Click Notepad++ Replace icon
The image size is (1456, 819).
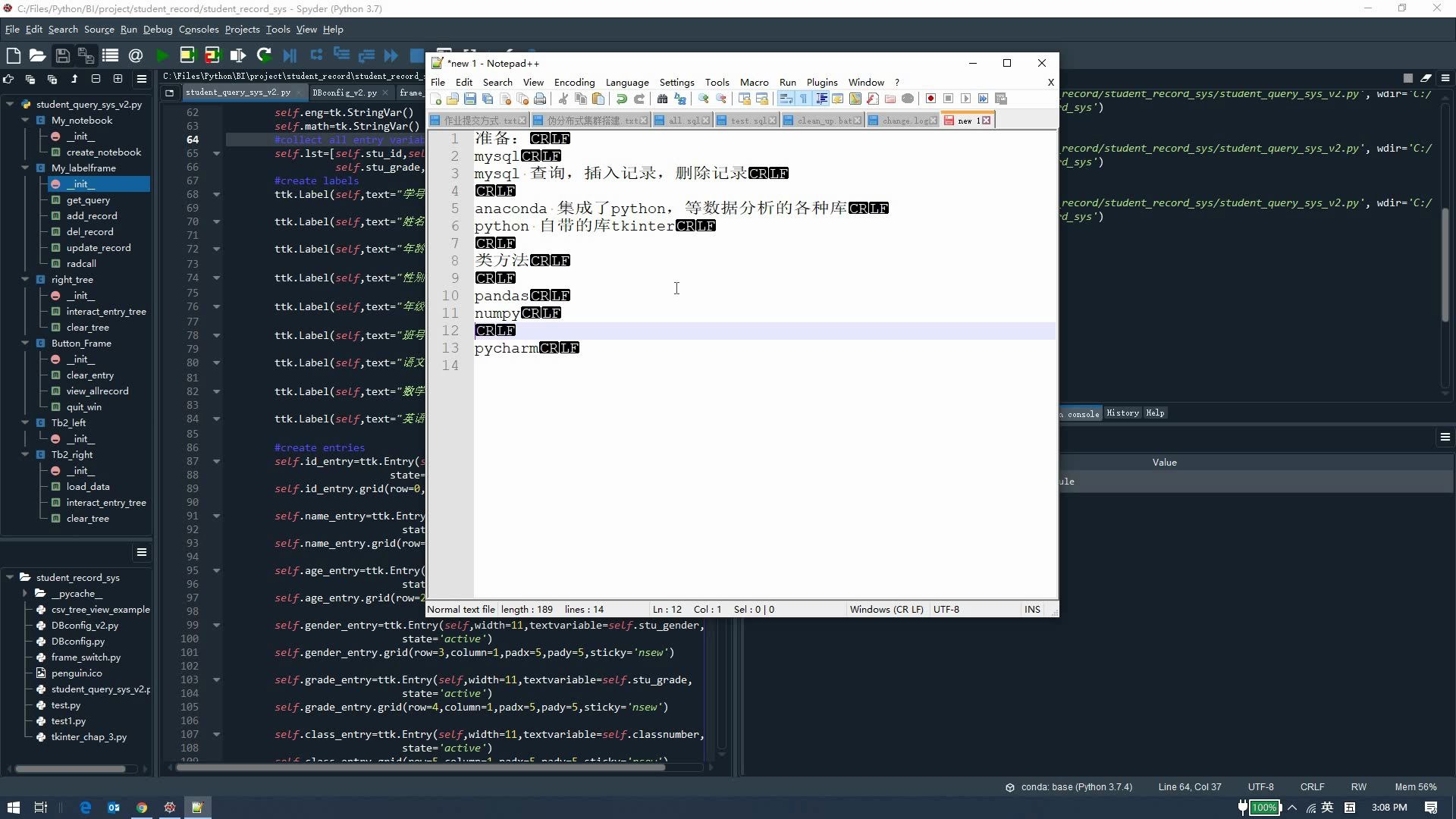point(680,99)
